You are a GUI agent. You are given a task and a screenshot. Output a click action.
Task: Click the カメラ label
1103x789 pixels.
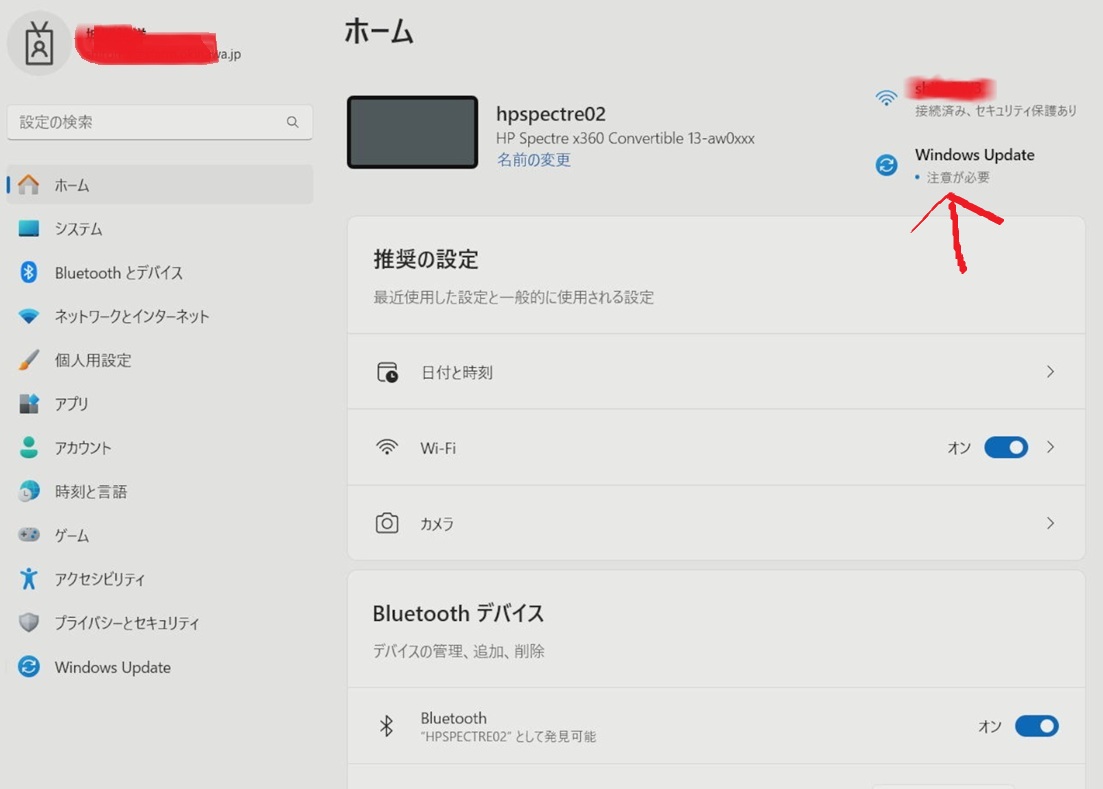pyautogui.click(x=436, y=524)
